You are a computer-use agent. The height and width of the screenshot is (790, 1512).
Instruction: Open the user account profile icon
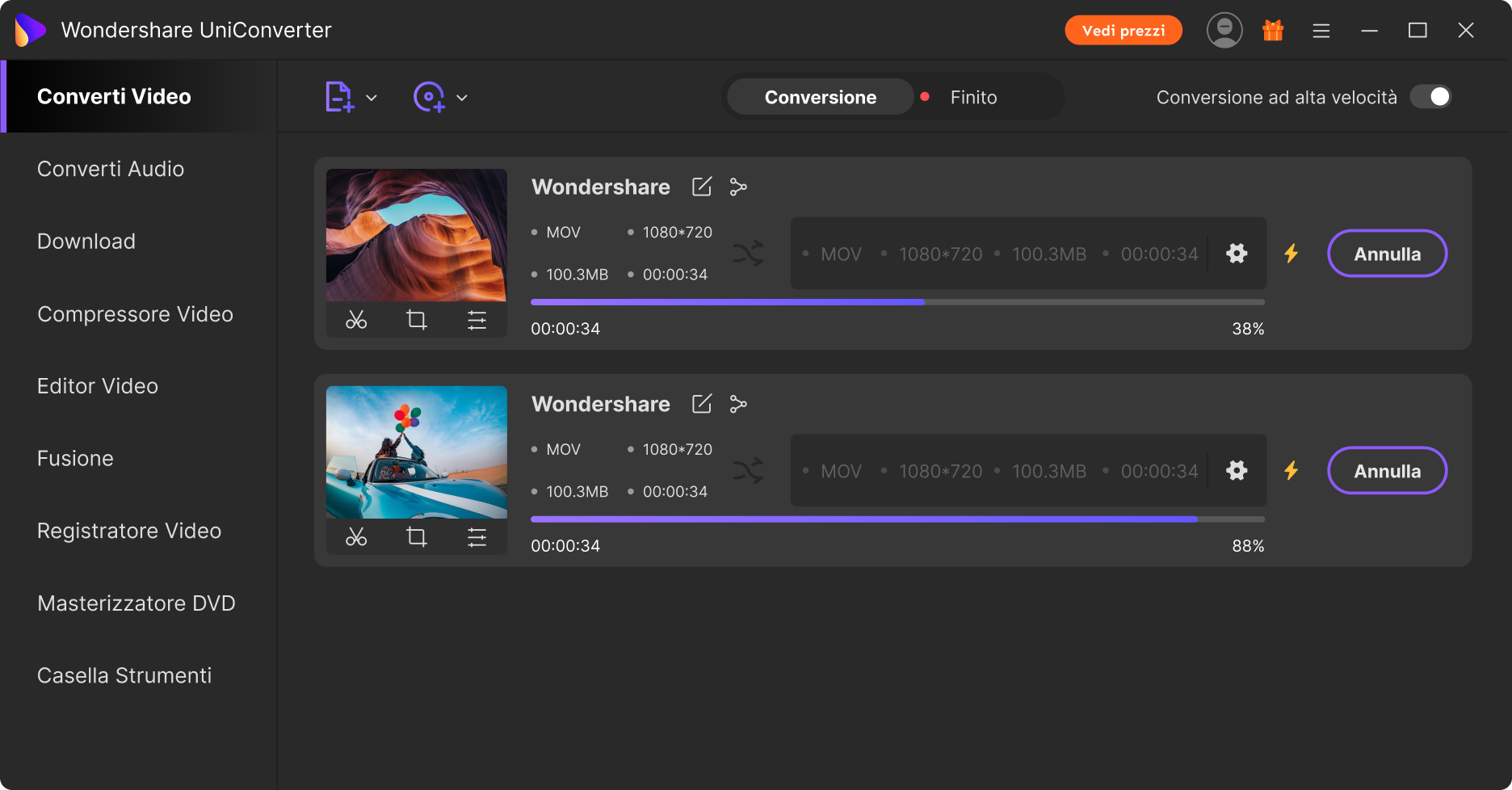1224,31
